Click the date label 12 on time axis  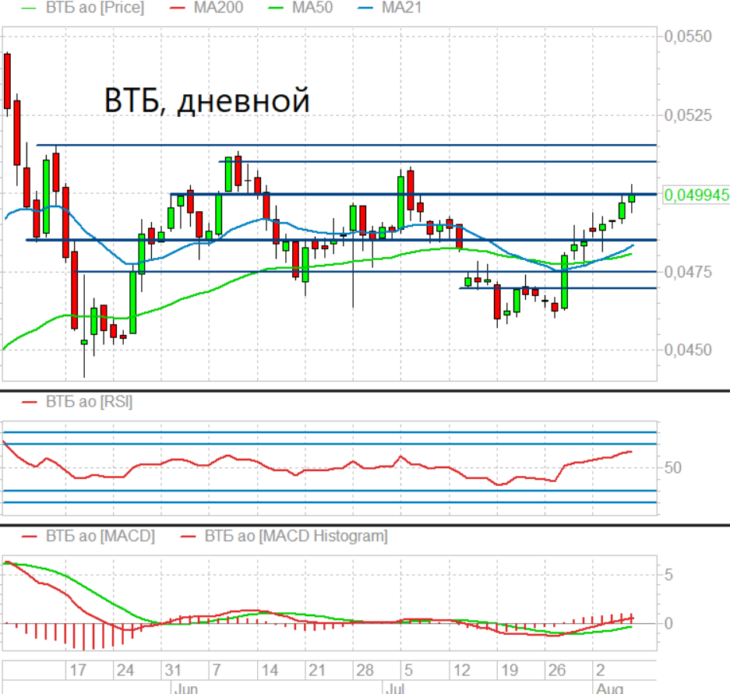pos(462,670)
